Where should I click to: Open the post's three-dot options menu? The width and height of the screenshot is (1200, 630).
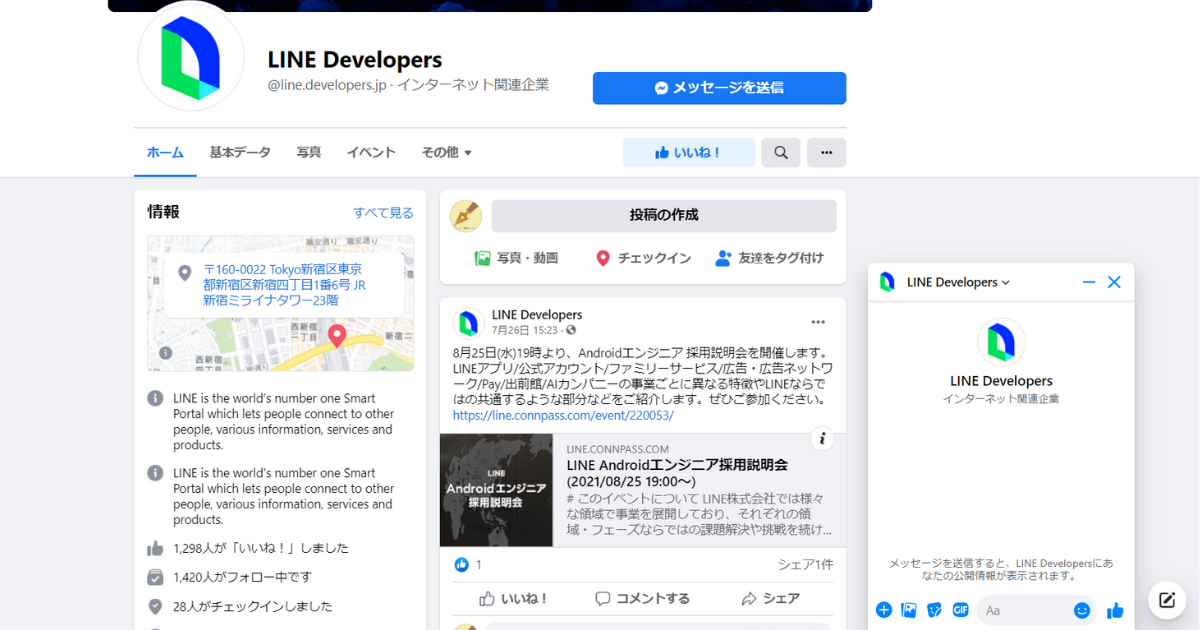pos(818,322)
